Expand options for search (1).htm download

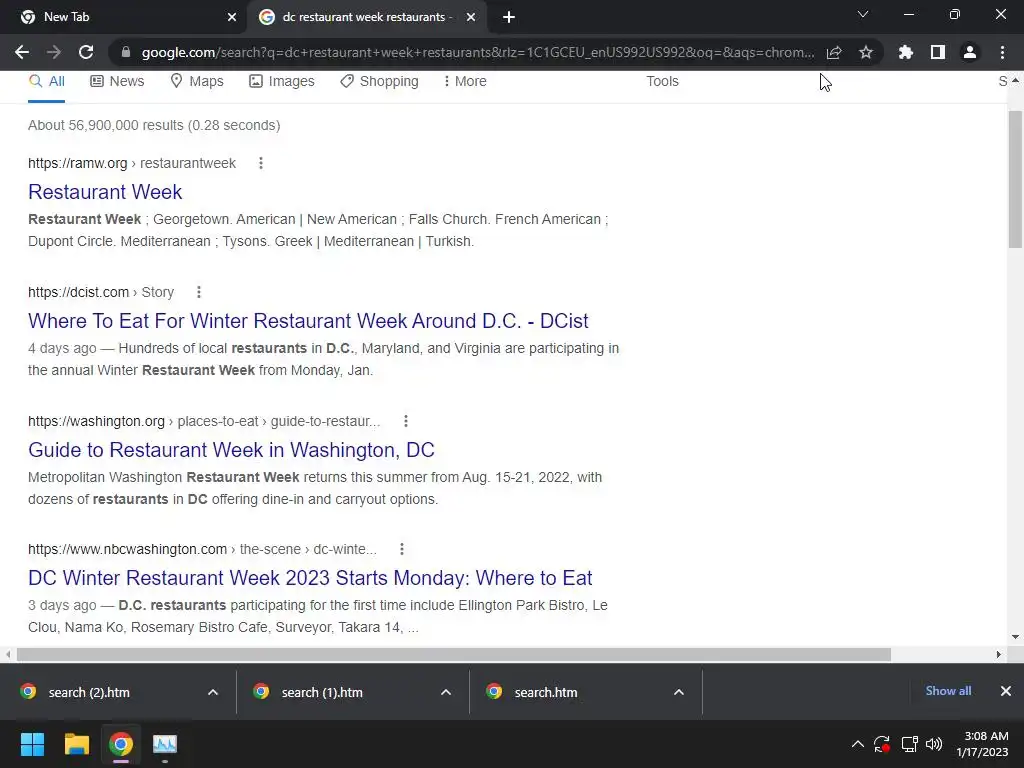(x=446, y=692)
